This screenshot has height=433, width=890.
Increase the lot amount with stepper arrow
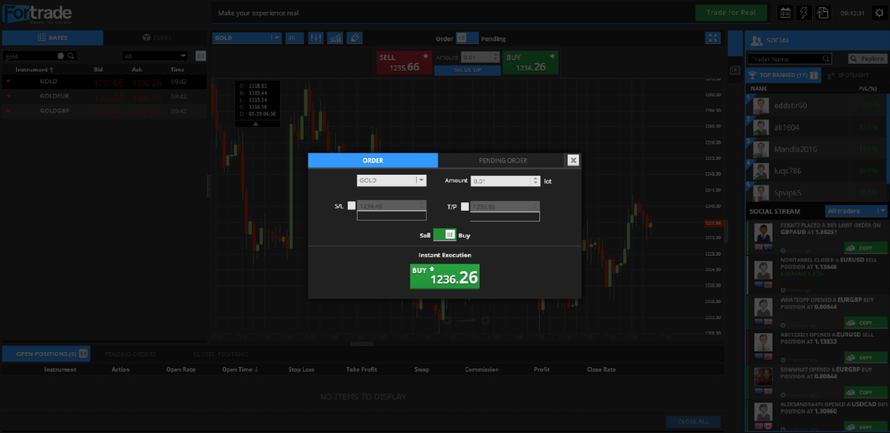536,178
